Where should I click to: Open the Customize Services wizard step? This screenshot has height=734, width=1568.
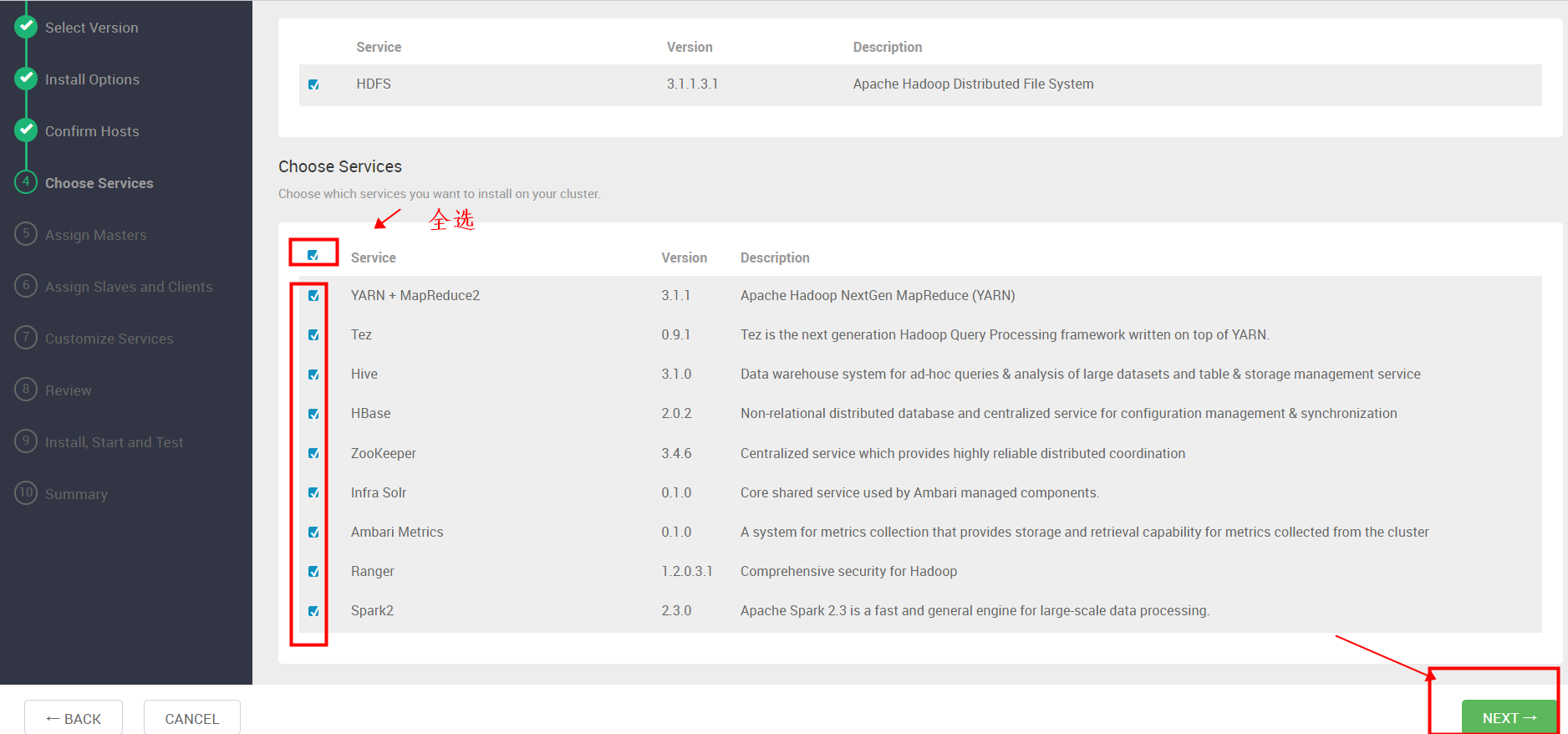pos(109,339)
